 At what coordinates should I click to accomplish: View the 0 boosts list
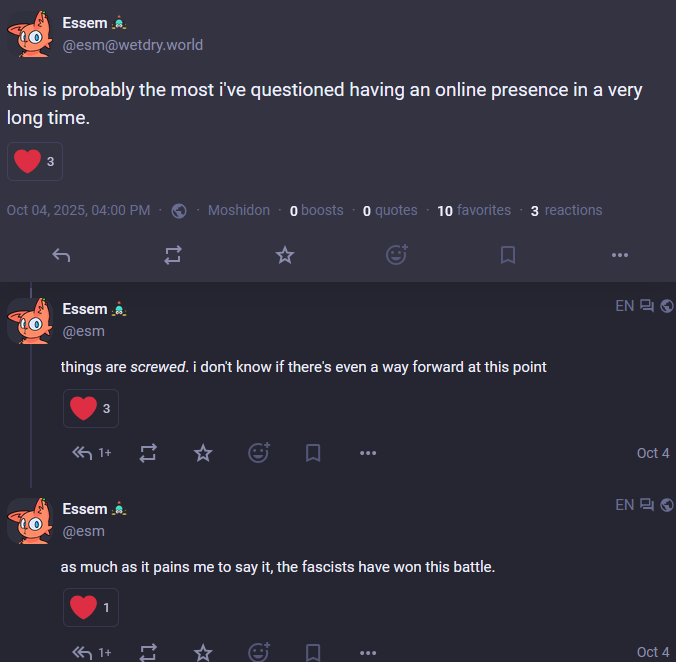pos(316,210)
